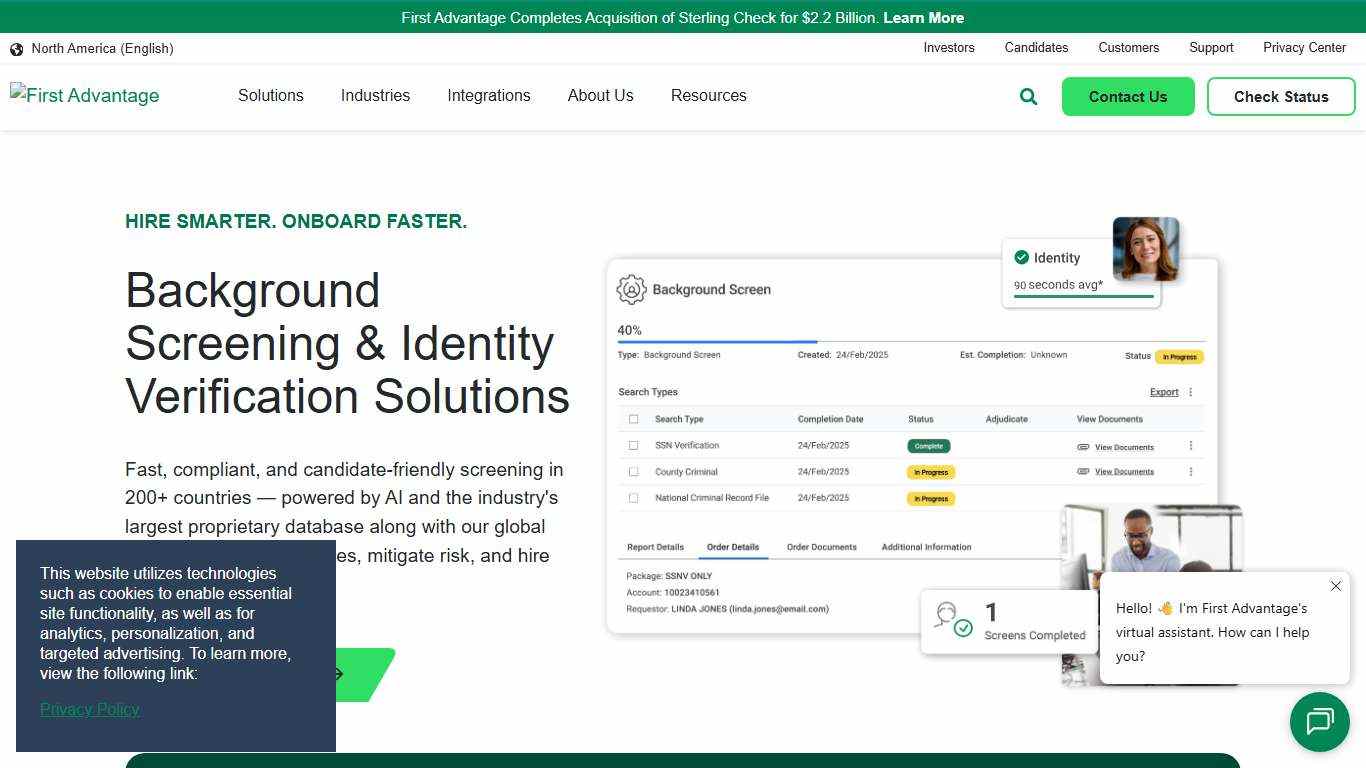Image resolution: width=1366 pixels, height=768 pixels.
Task: Click the Check Status button
Action: click(x=1281, y=96)
